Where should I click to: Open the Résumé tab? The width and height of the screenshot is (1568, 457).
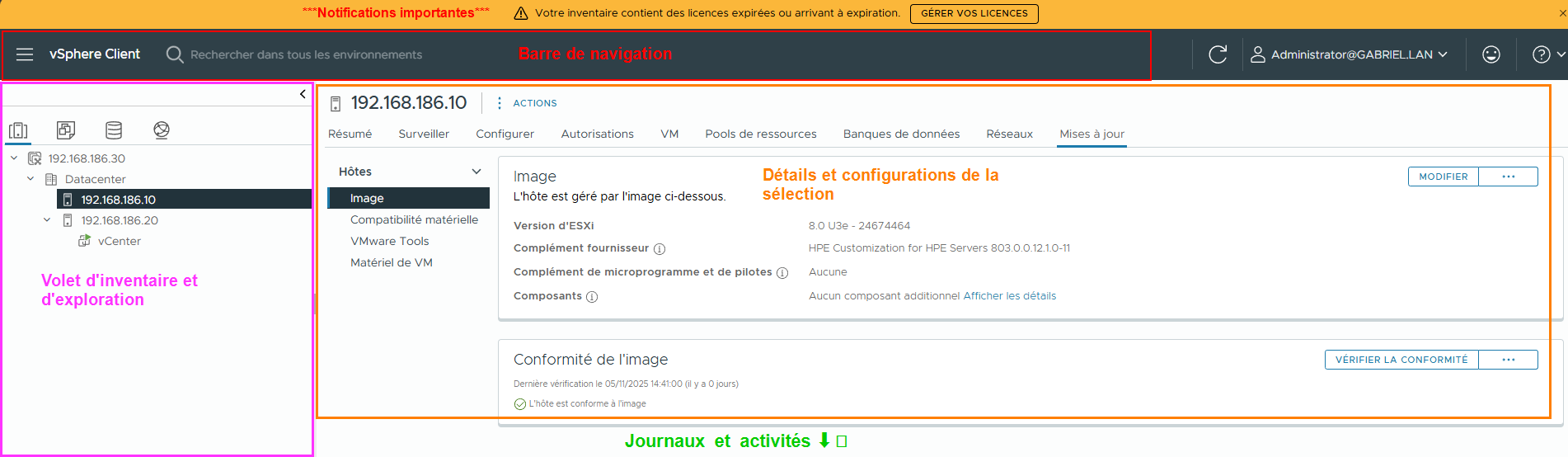[x=350, y=134]
